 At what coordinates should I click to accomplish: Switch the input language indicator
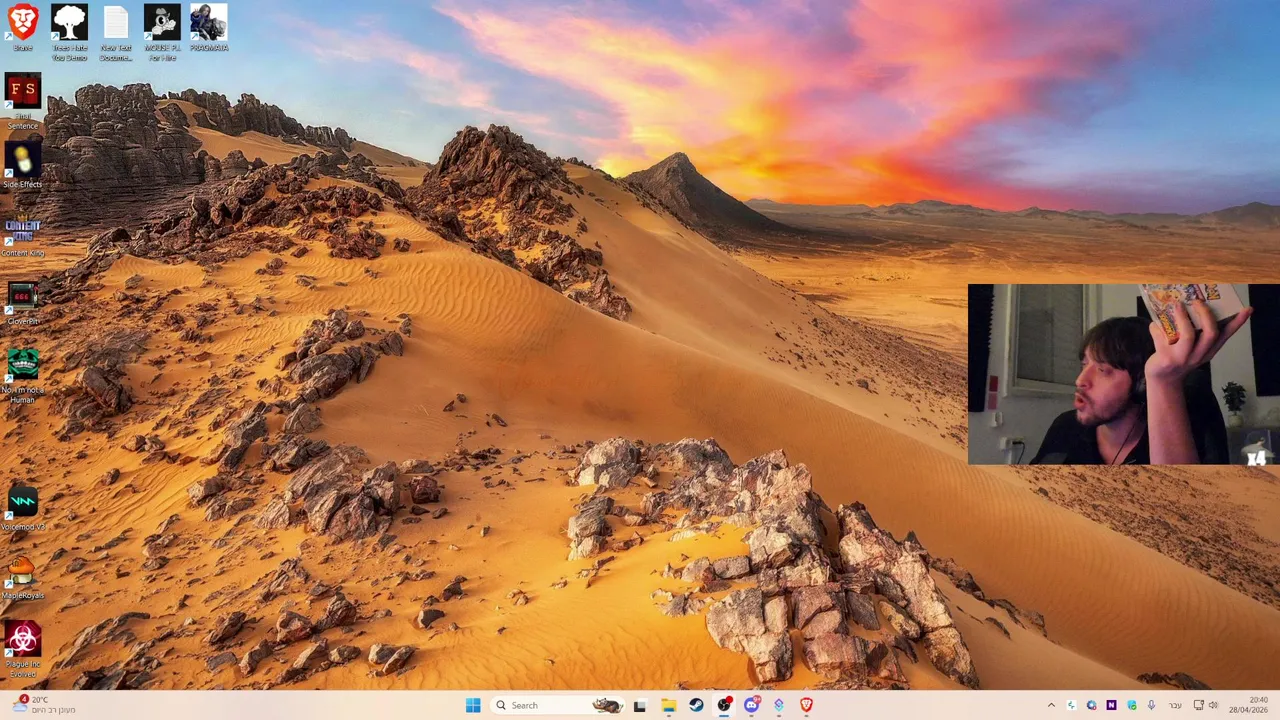coord(1175,705)
